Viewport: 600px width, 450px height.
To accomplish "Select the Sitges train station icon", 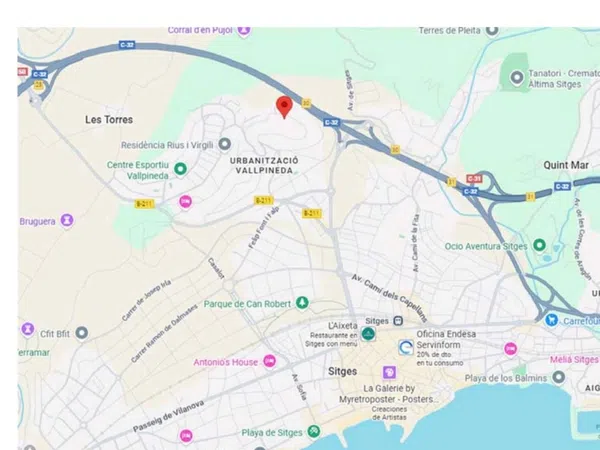I will [x=398, y=320].
